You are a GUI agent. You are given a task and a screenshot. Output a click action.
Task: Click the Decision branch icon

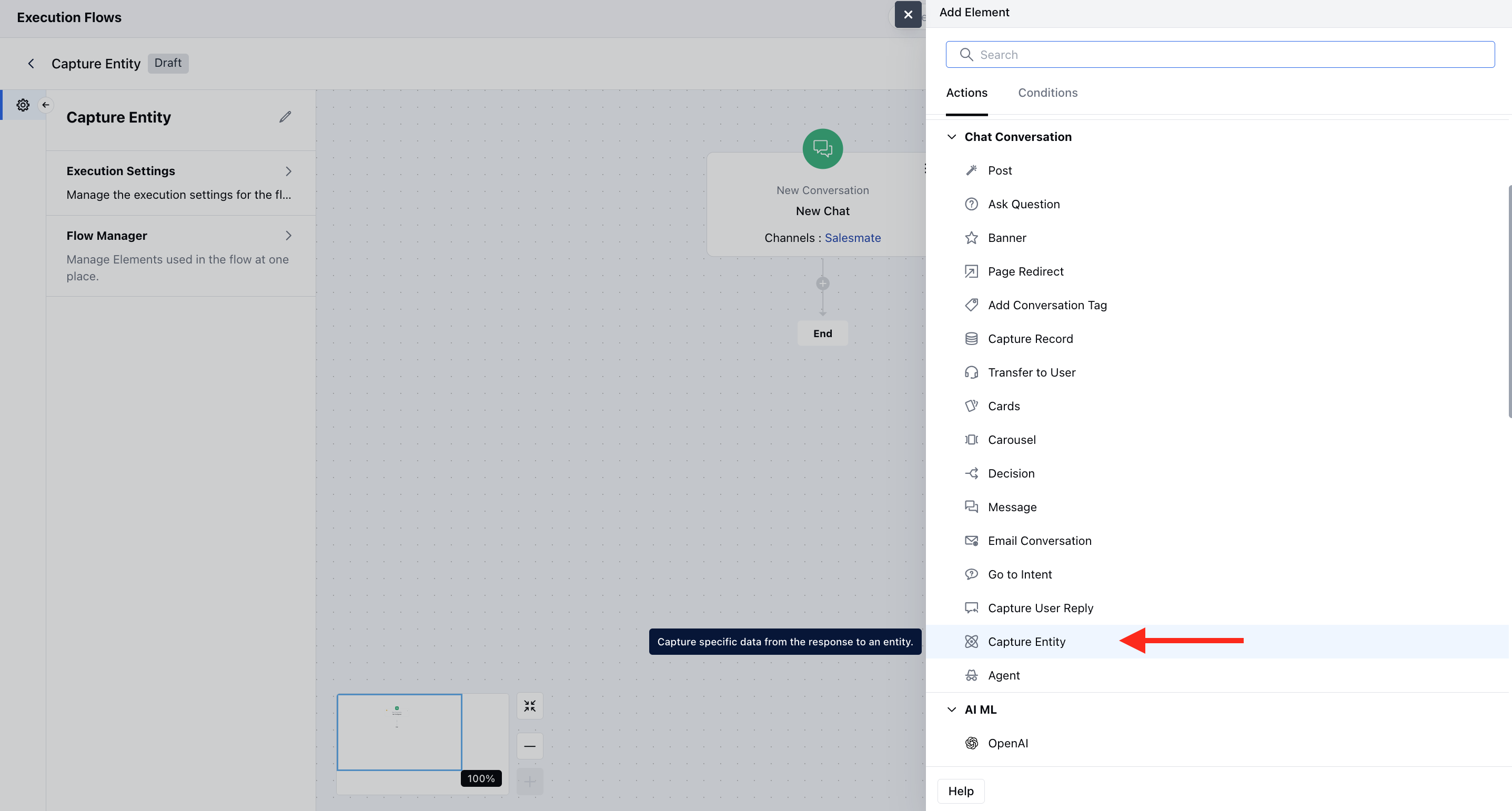pyautogui.click(x=971, y=473)
